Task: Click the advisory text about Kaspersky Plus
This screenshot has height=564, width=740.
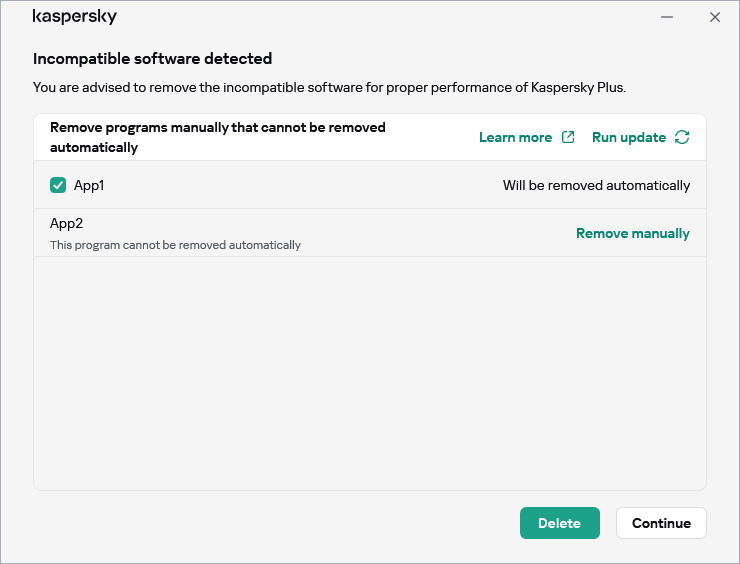Action: coord(329,87)
